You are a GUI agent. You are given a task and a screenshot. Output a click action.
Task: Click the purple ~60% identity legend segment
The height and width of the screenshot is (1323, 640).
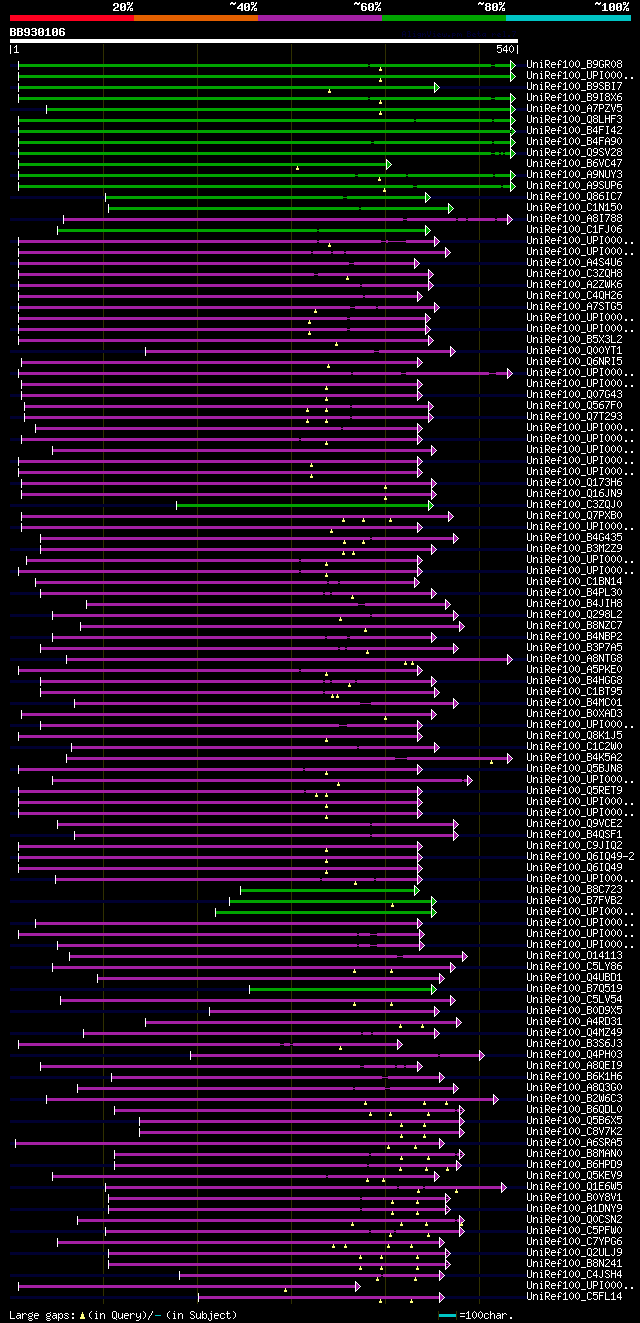[x=320, y=18]
